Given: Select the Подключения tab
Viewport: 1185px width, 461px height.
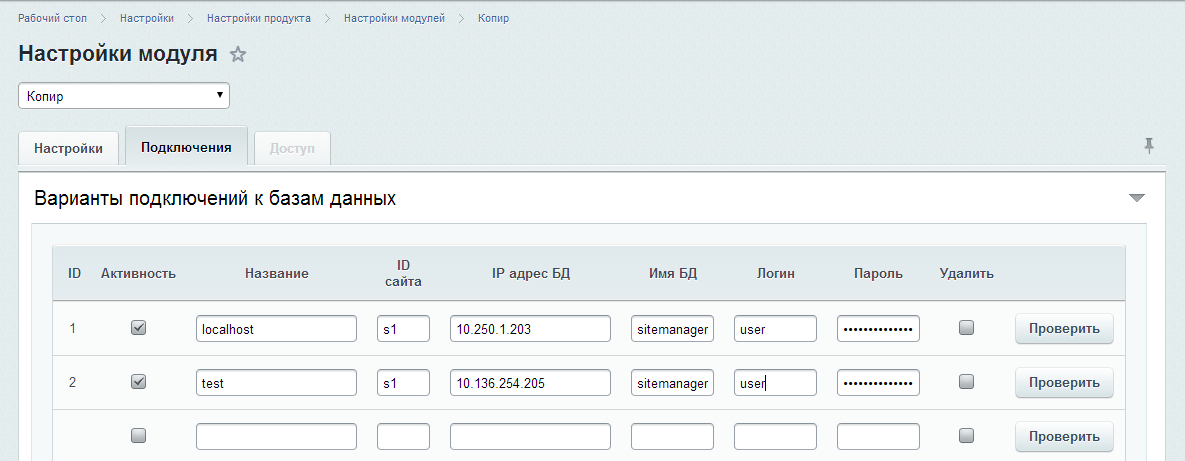Looking at the screenshot, I should (x=186, y=147).
